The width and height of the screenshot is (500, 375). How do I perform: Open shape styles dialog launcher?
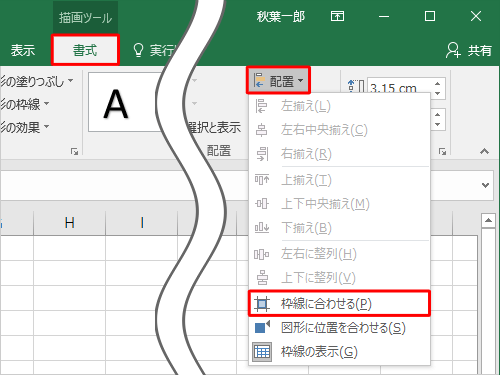[x=74, y=152]
